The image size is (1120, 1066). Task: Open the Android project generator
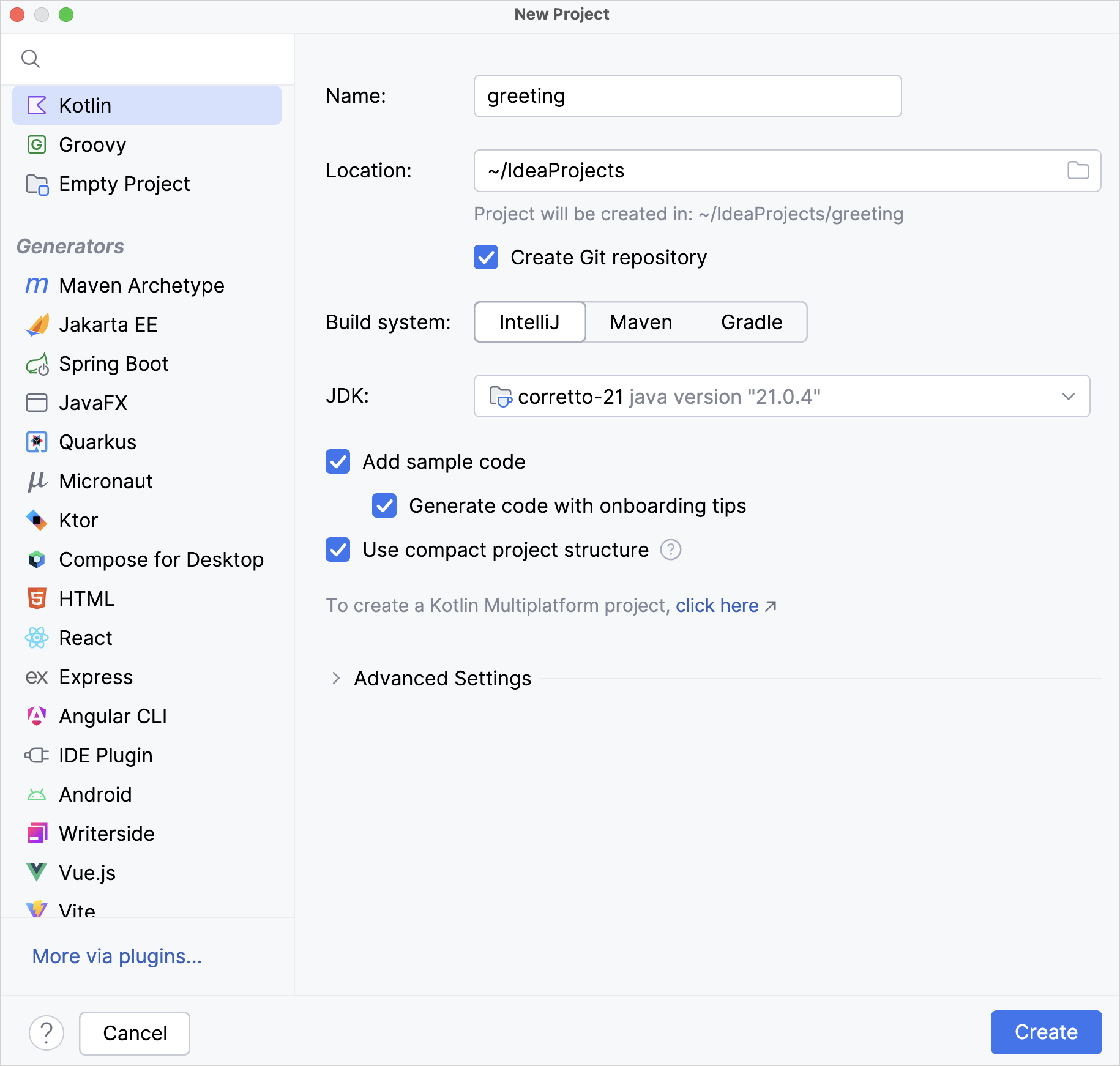pos(95,794)
